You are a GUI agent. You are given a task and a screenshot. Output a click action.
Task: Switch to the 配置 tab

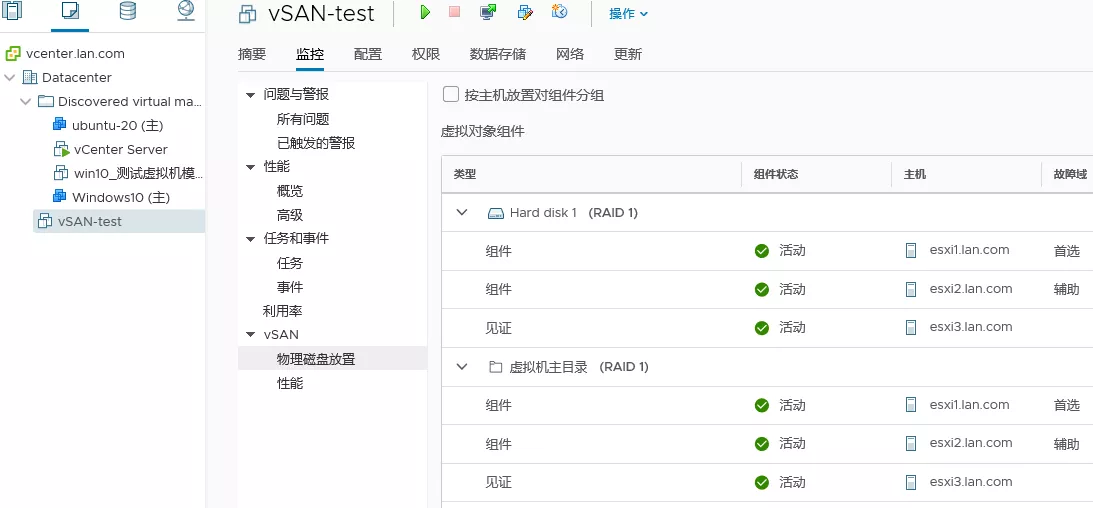pyautogui.click(x=368, y=54)
